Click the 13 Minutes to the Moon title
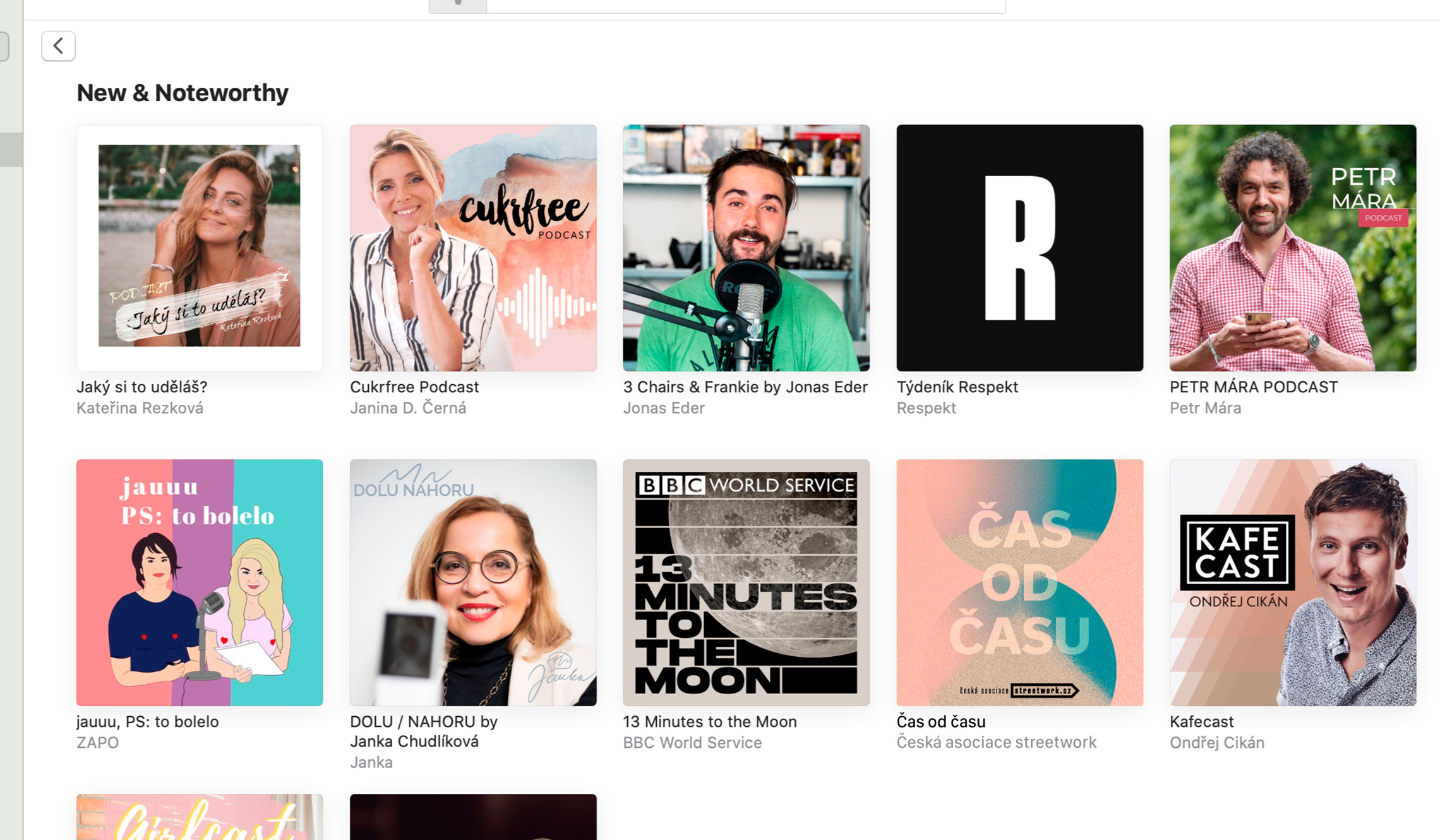Image resolution: width=1440 pixels, height=840 pixels. point(710,721)
